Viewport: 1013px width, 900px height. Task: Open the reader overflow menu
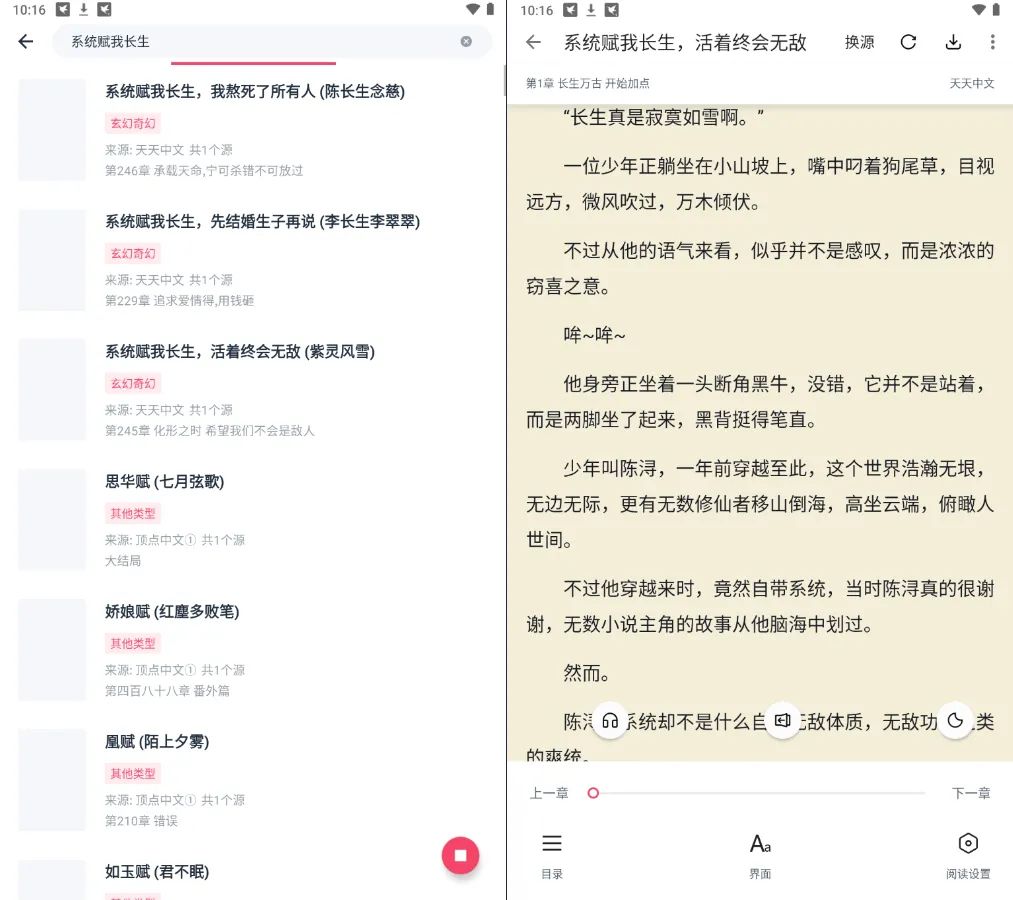tap(992, 42)
